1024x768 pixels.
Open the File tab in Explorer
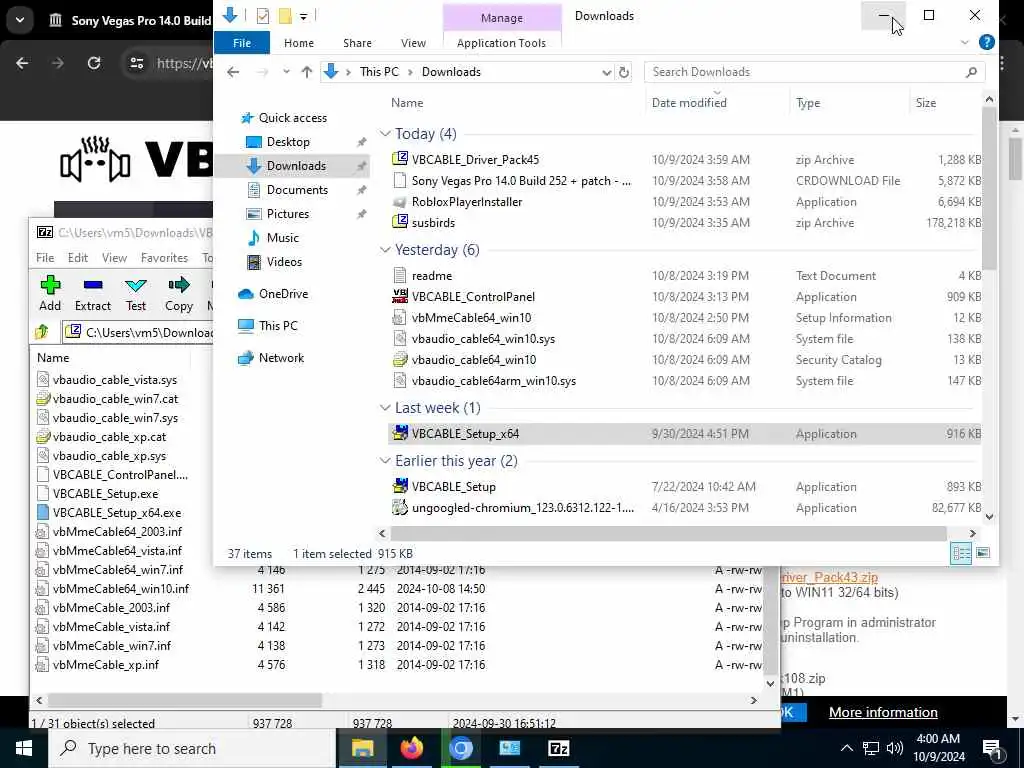[242, 42]
